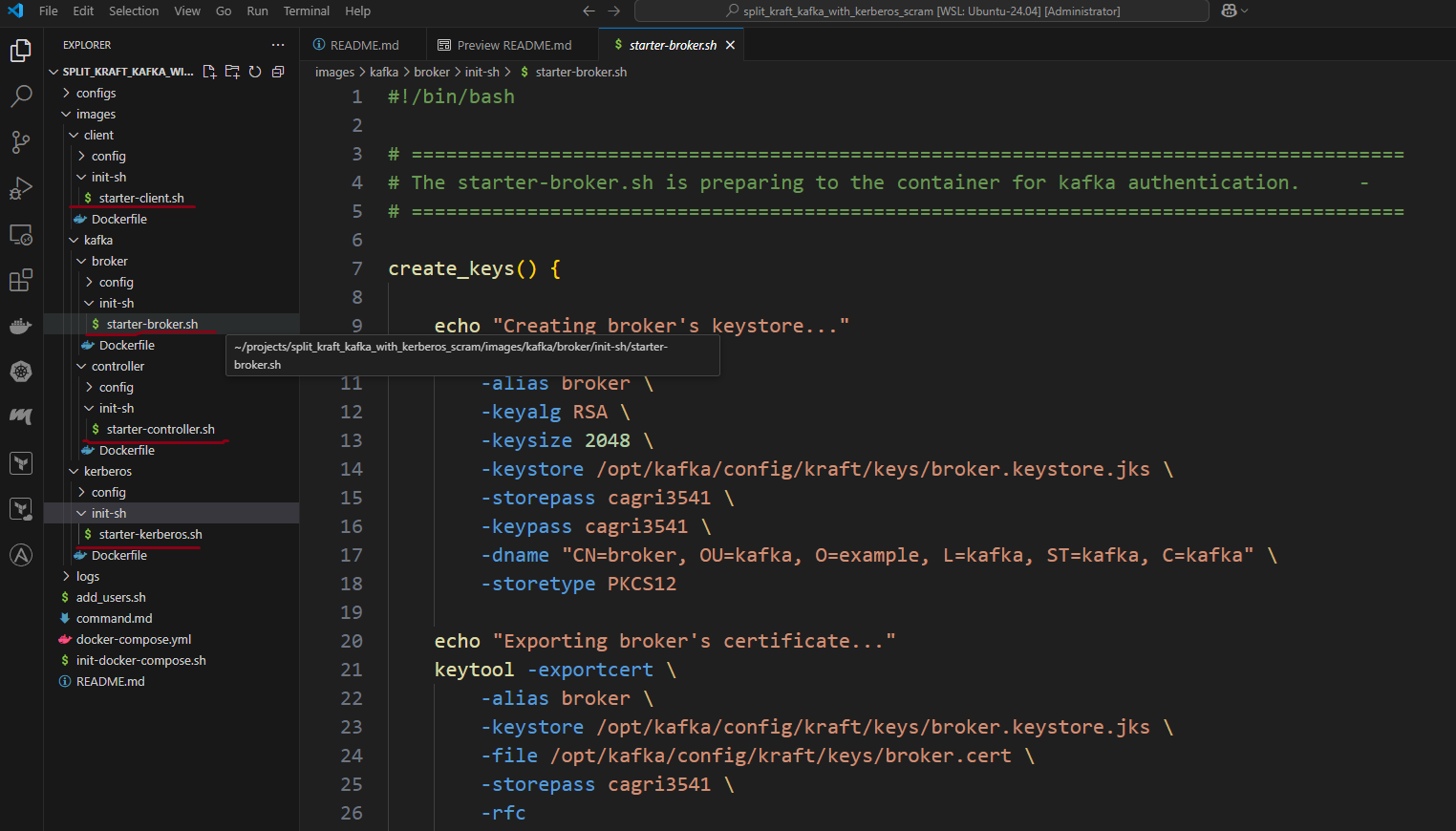Switch to the Preview README.md tab
1456x831 pixels.
(x=514, y=45)
